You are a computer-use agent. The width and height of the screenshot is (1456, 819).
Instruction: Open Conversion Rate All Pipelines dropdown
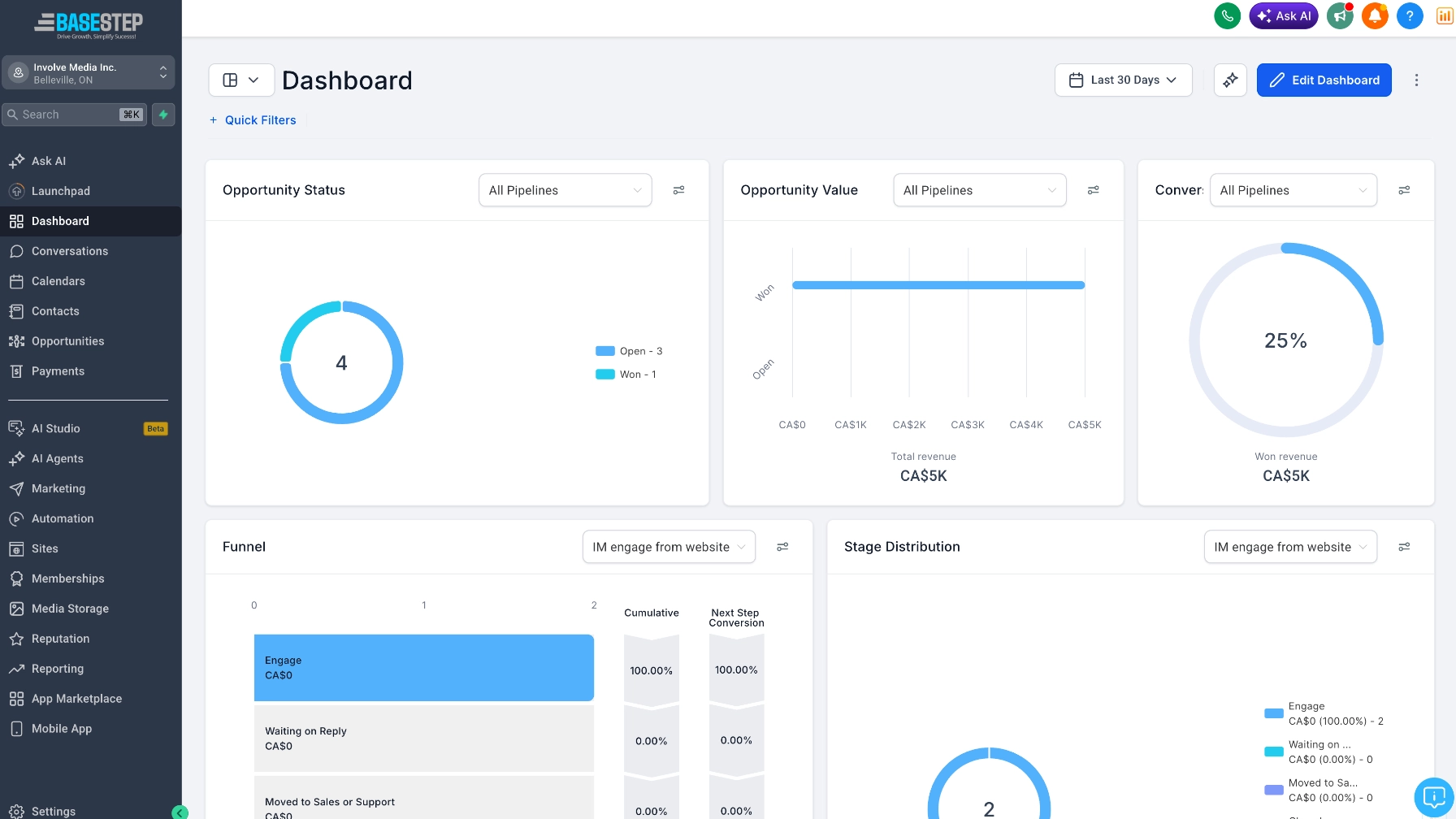pyautogui.click(x=1293, y=190)
